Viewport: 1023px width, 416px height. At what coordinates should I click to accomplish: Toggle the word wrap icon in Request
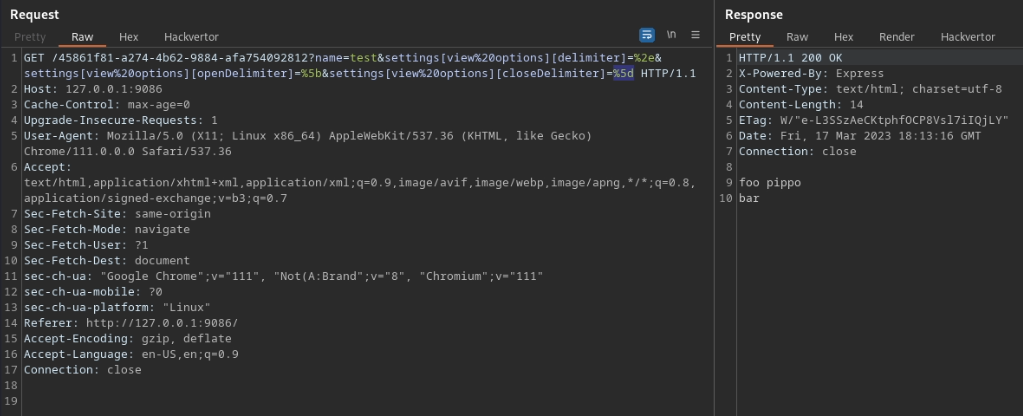click(x=647, y=35)
